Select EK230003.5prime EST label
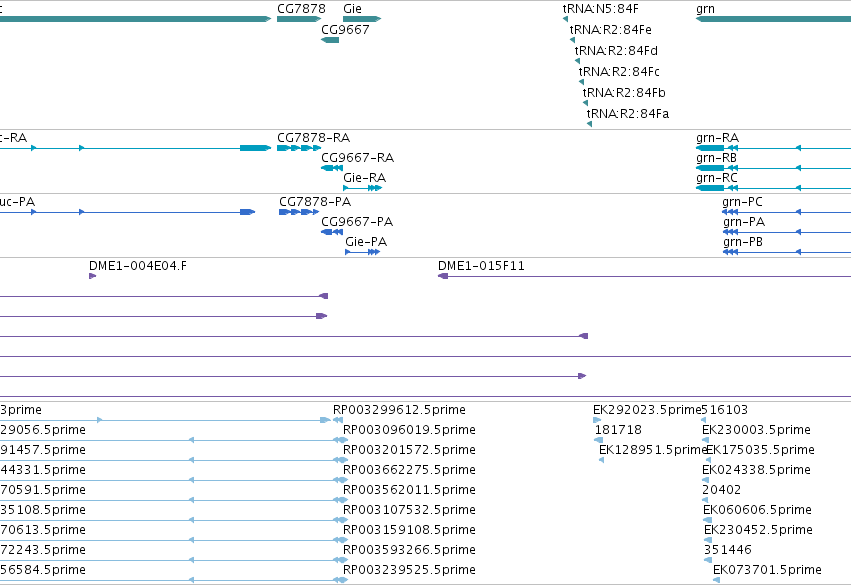 (x=757, y=430)
